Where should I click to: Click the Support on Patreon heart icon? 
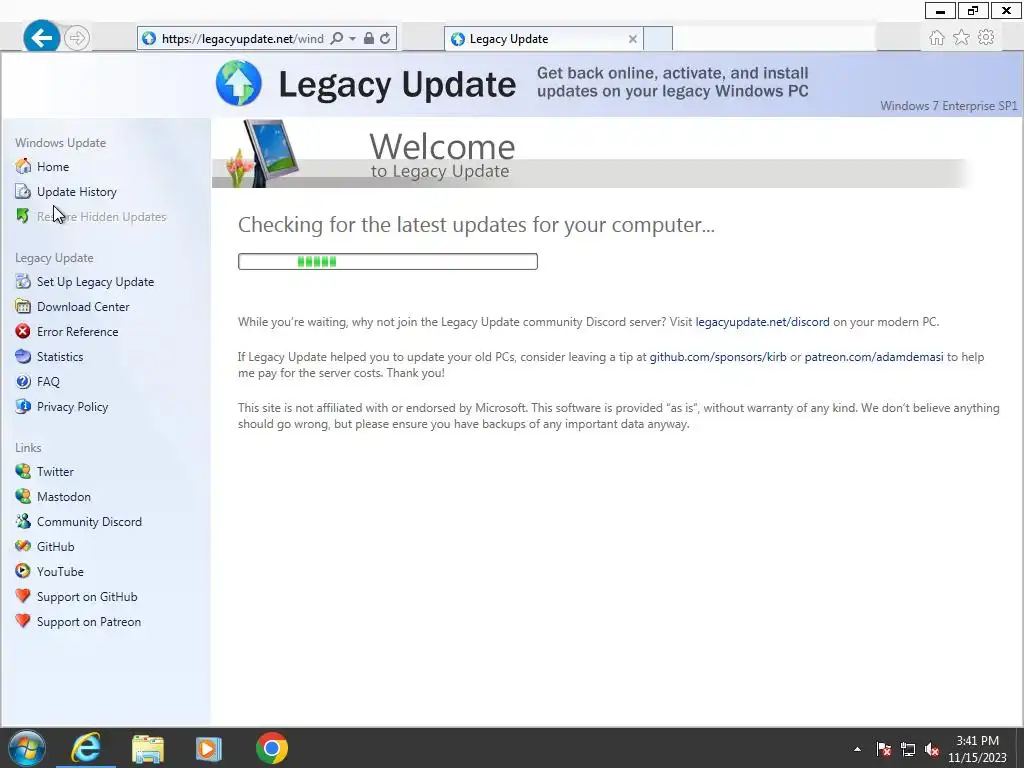pyautogui.click(x=23, y=621)
